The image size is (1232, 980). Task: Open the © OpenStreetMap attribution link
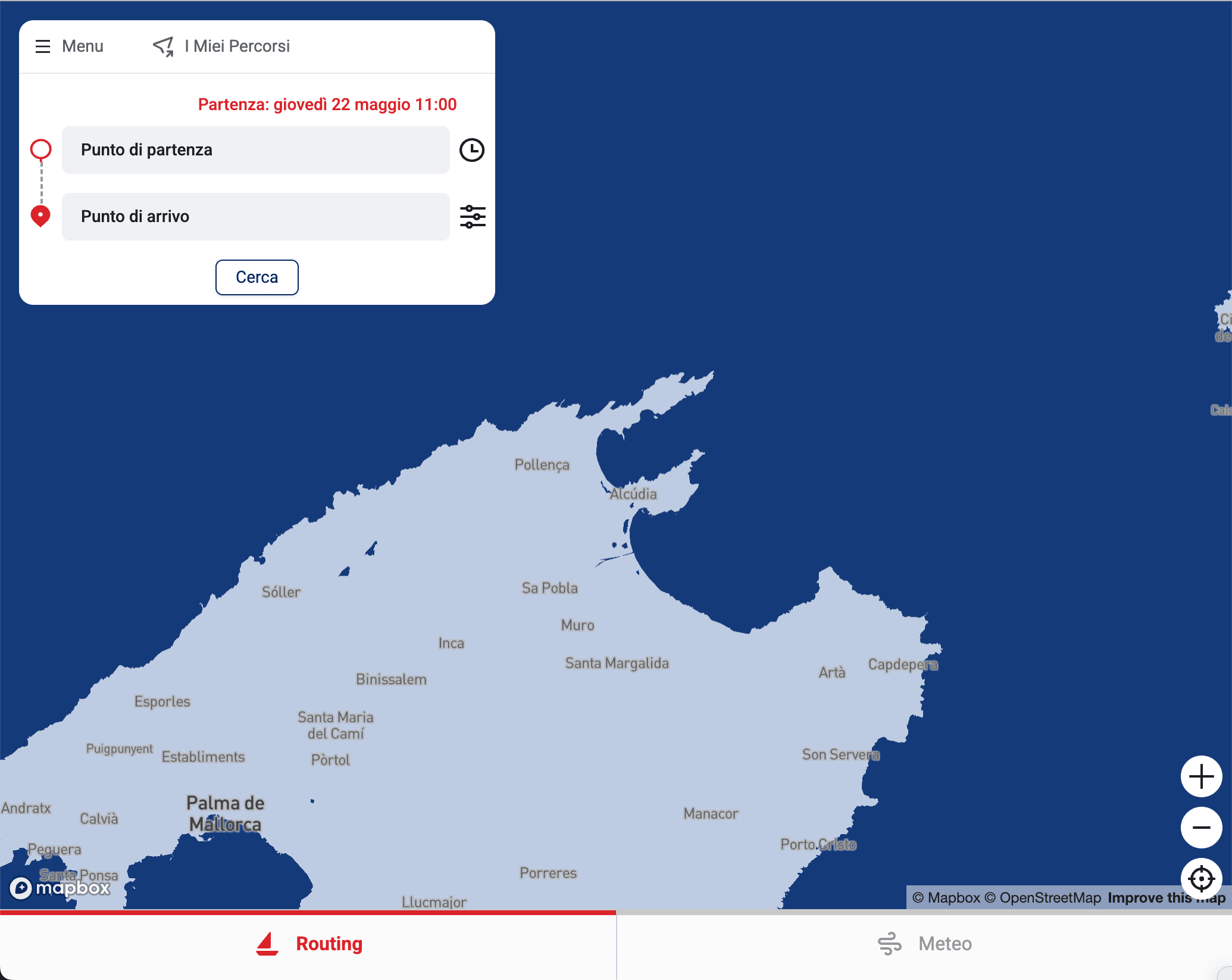(x=1043, y=898)
